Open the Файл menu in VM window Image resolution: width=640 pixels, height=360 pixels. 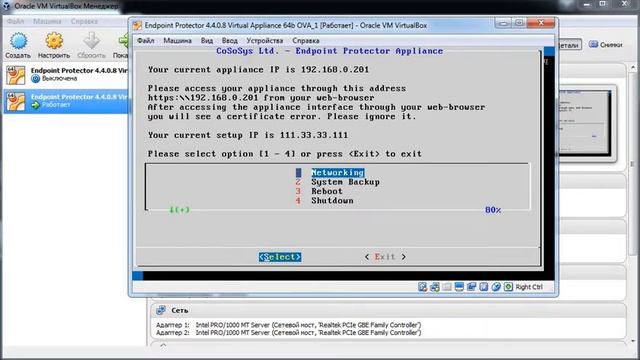(145, 40)
